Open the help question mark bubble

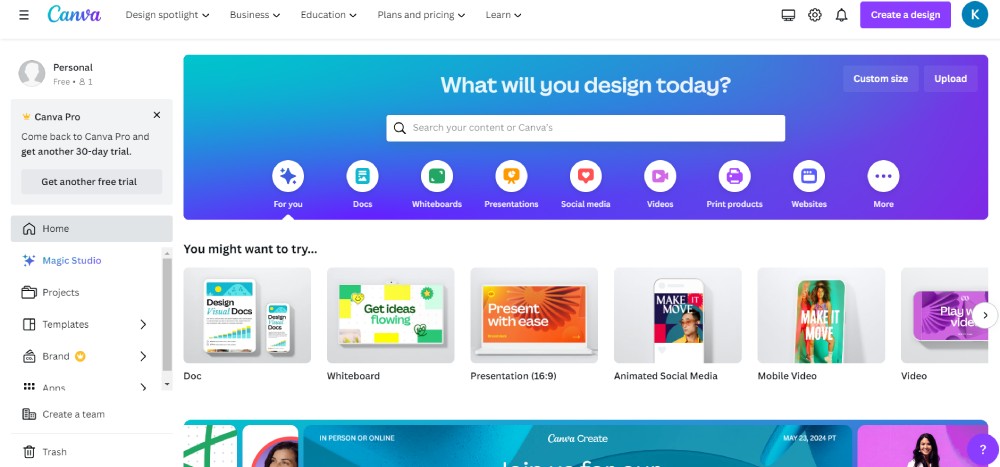coord(983,450)
